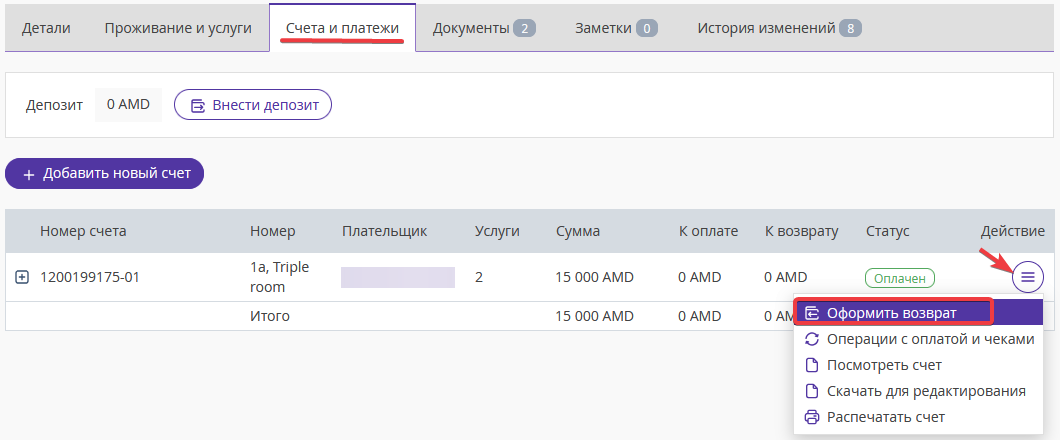This screenshot has height=440, width=1060.
Task: Click the printer icon beside Распечатать счет
Action: click(812, 417)
